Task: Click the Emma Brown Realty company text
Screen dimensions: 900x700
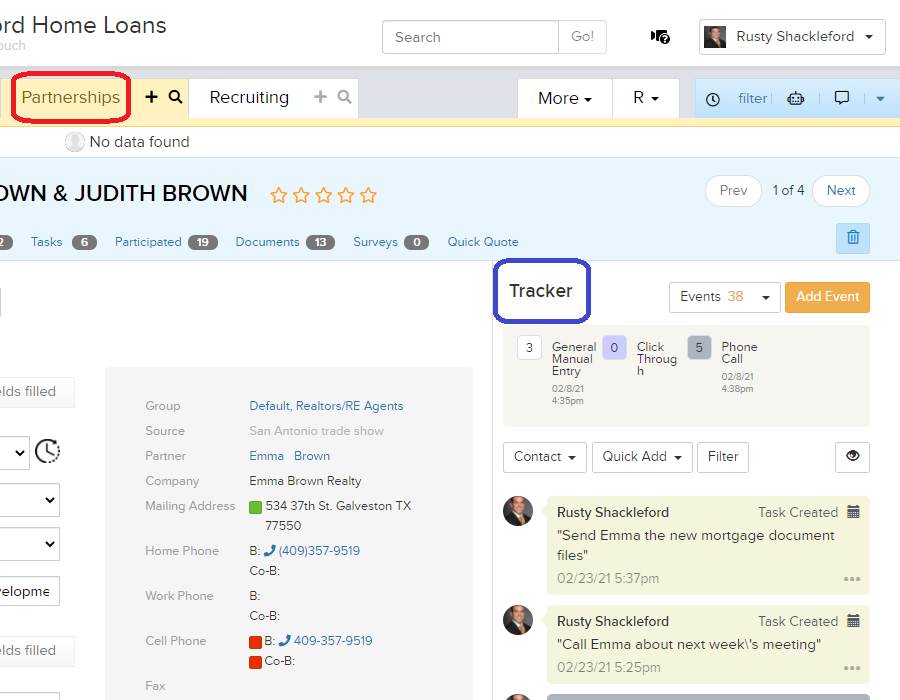Action: point(305,481)
